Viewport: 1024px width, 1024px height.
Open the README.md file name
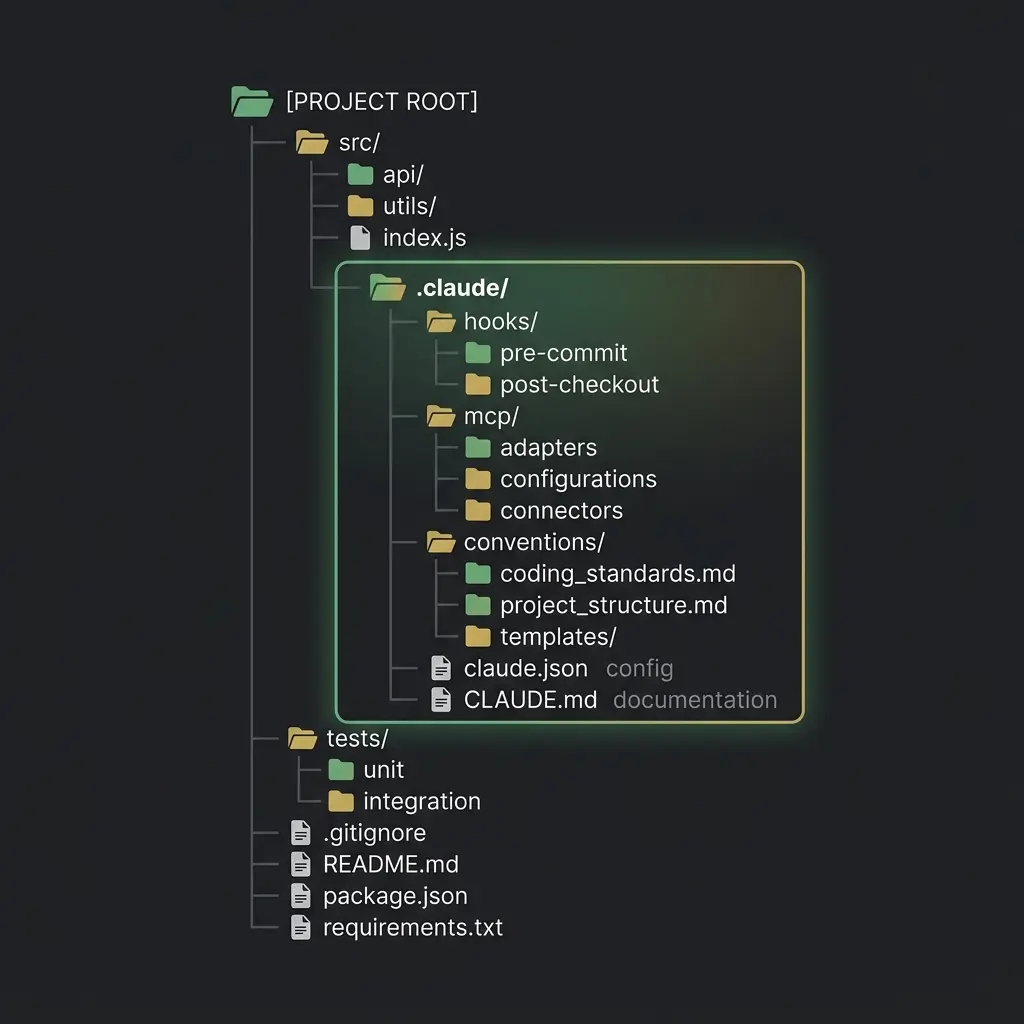click(391, 865)
